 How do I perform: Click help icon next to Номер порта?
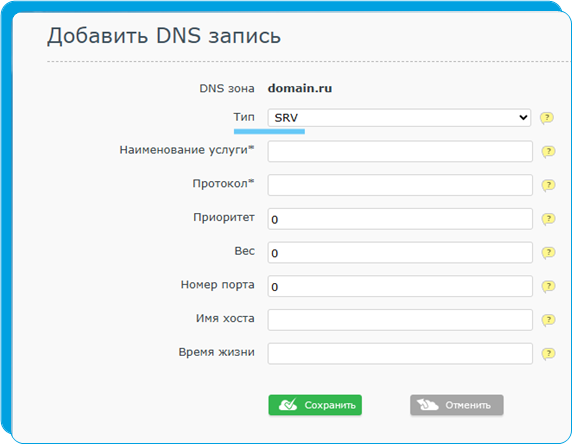click(548, 286)
